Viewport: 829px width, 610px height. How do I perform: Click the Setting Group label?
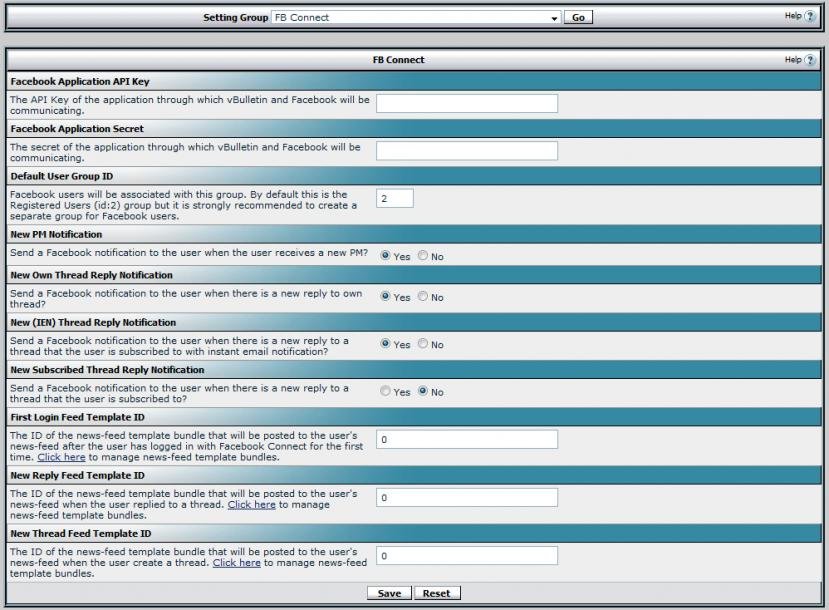(x=236, y=17)
